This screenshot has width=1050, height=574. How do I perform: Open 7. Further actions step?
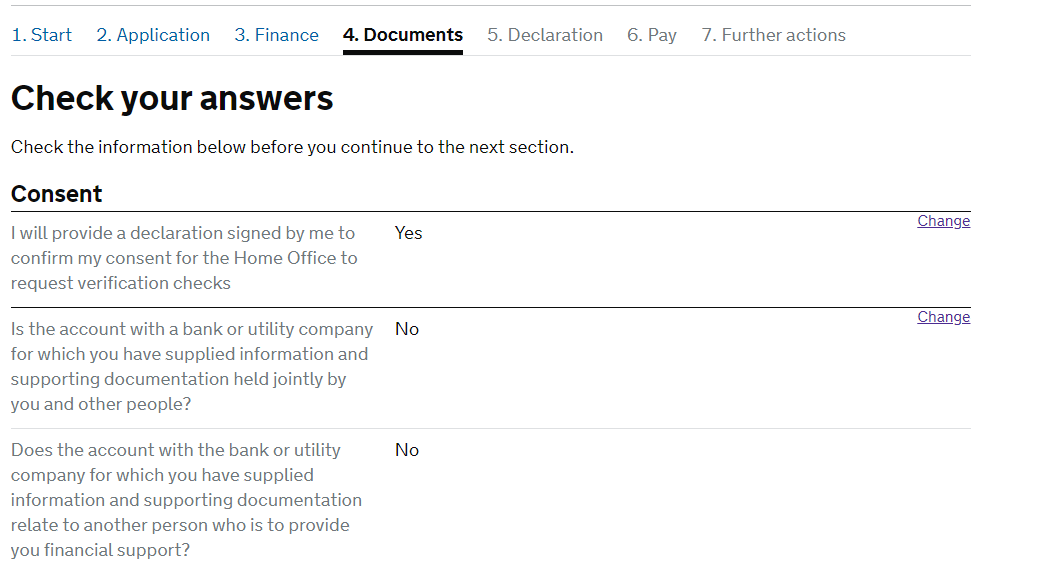coord(773,35)
